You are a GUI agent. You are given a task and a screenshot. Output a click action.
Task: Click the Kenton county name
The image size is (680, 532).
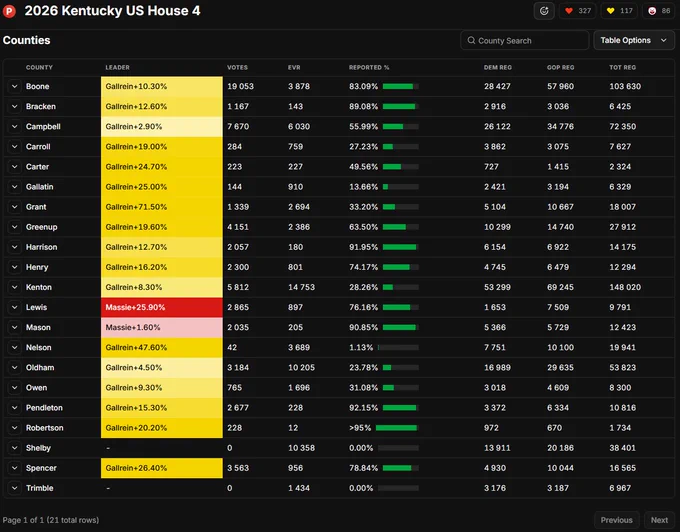click(39, 287)
